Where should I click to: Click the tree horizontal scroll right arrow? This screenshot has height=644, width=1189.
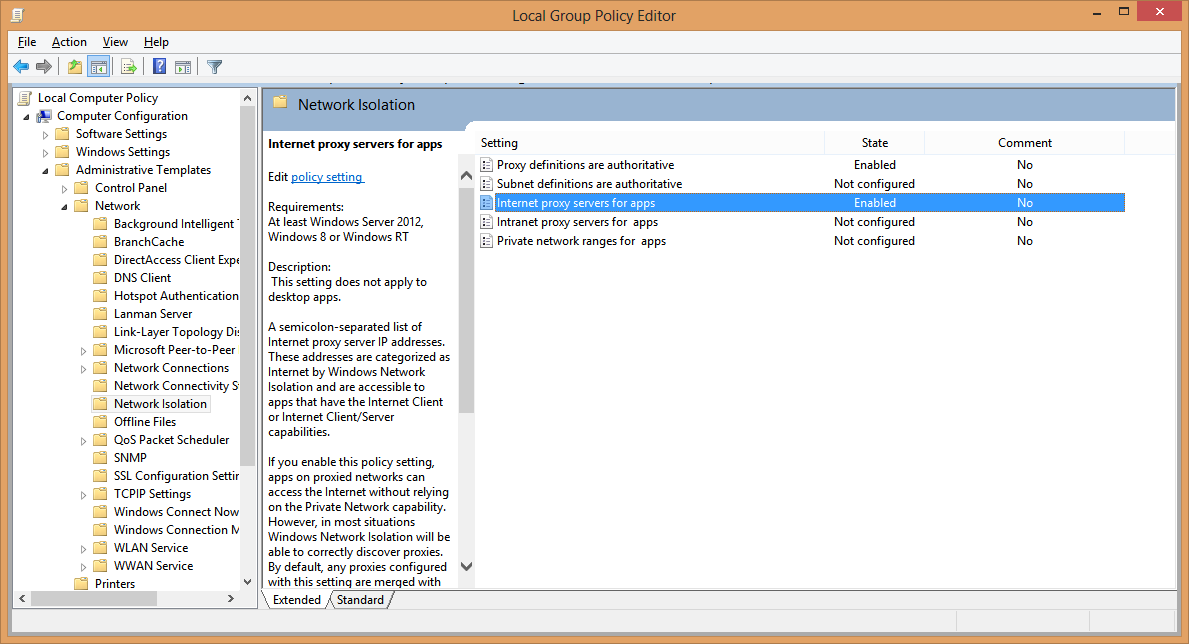pyautogui.click(x=231, y=598)
